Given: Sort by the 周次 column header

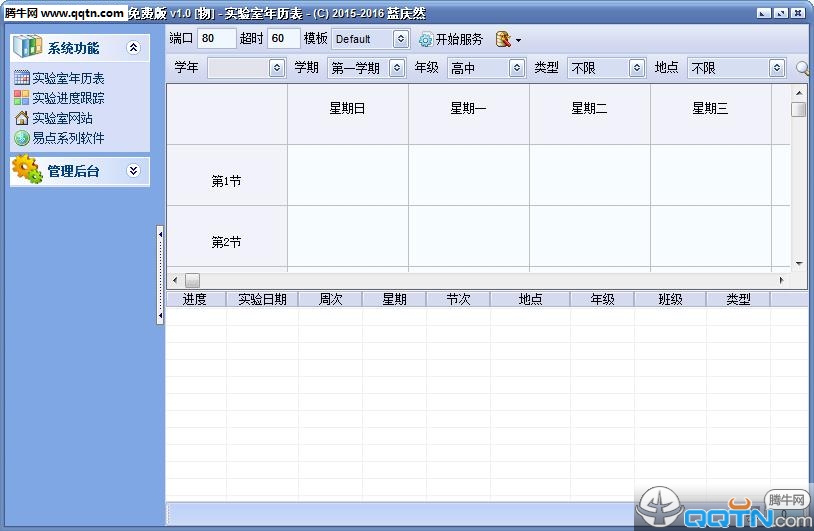Looking at the screenshot, I should 330,299.
